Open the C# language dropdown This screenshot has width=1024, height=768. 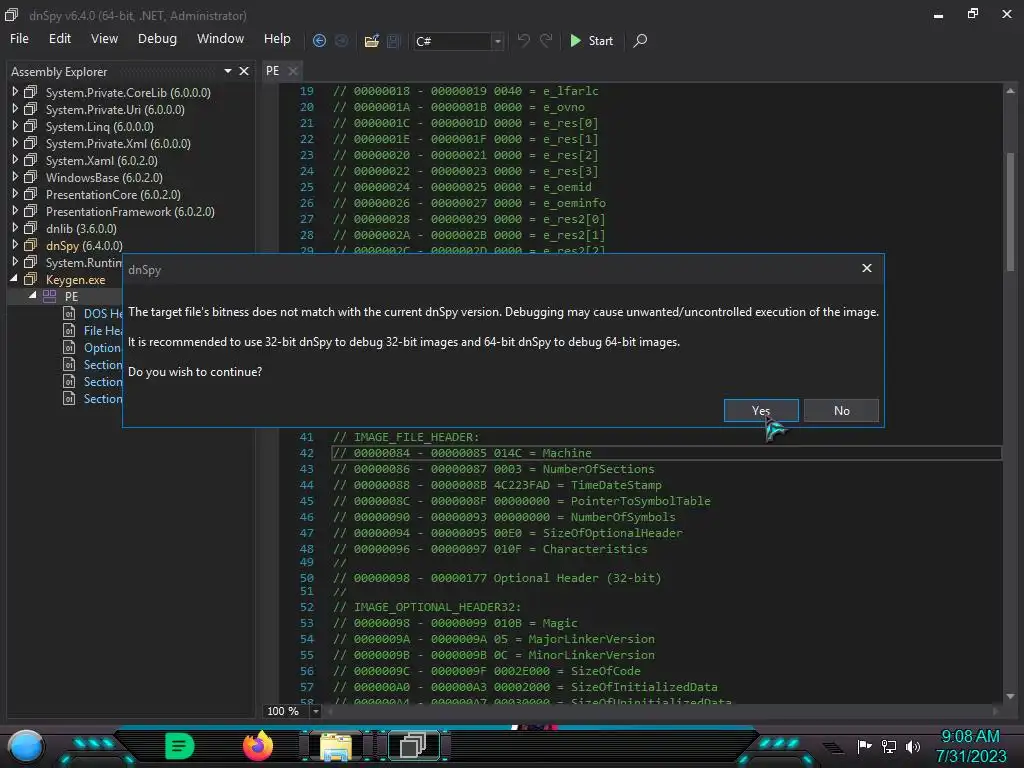click(x=497, y=41)
